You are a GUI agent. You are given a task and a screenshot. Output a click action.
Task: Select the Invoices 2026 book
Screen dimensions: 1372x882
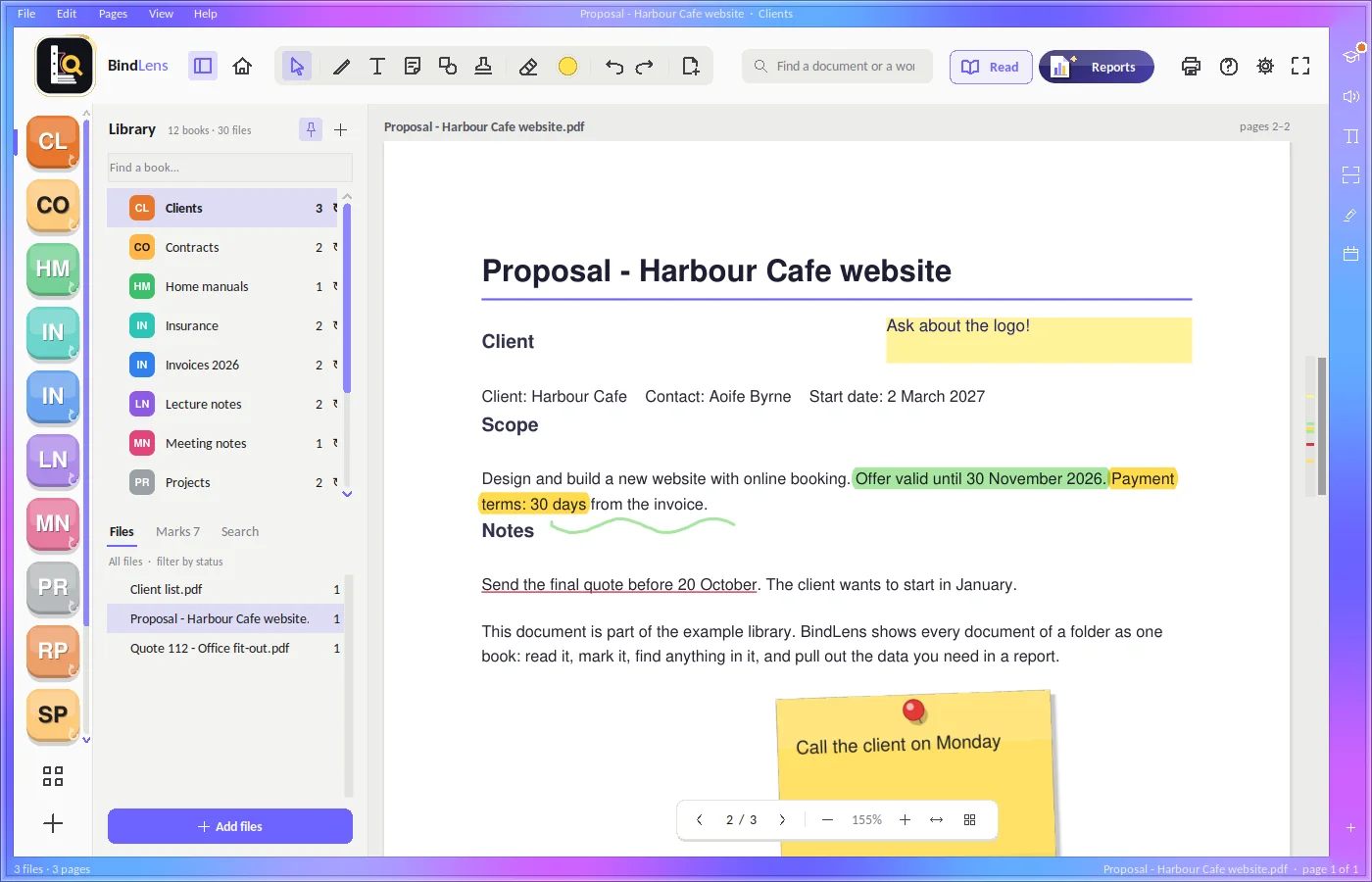pos(222,365)
